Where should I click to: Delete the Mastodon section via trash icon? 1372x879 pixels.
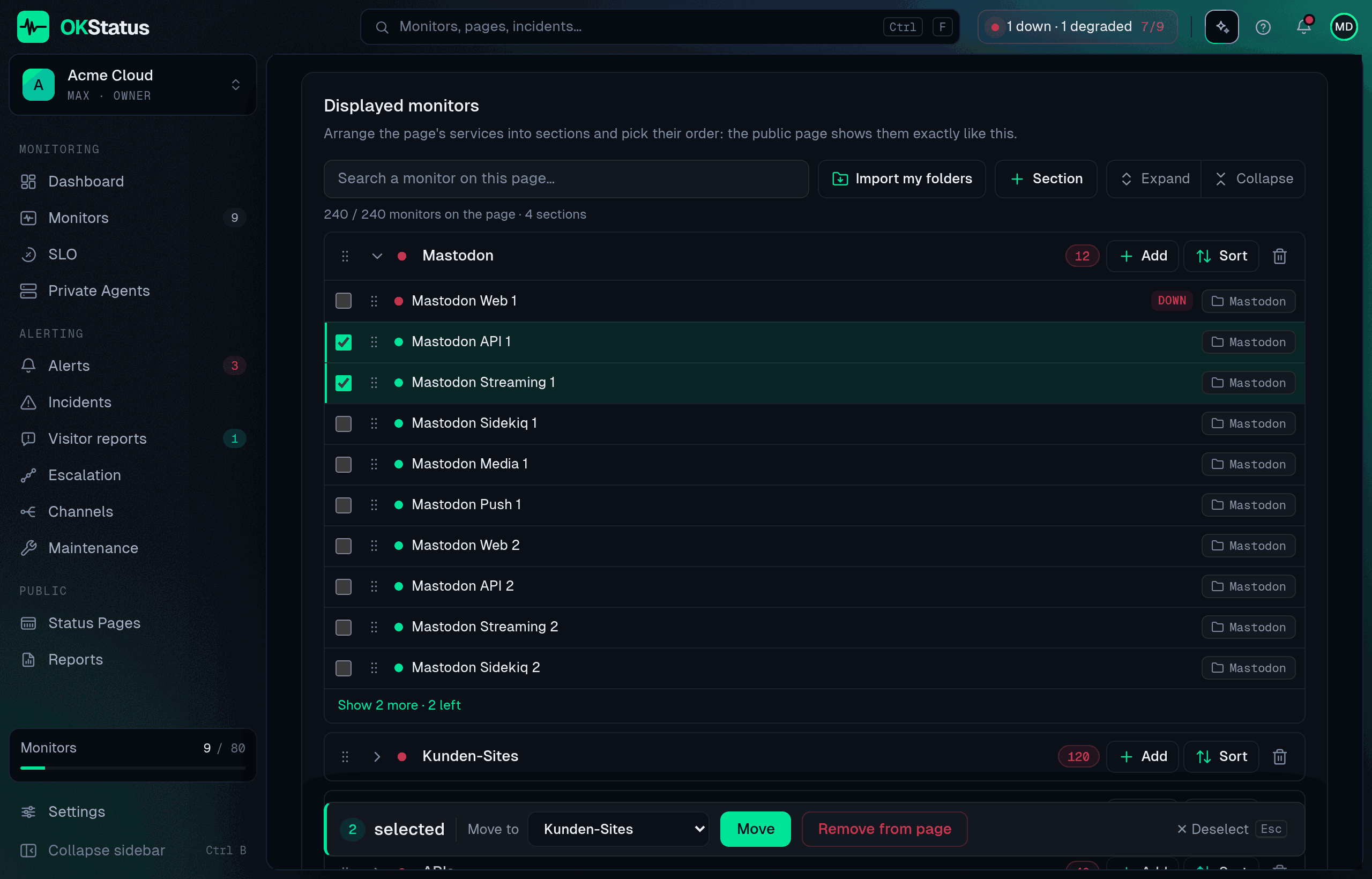tap(1279, 256)
